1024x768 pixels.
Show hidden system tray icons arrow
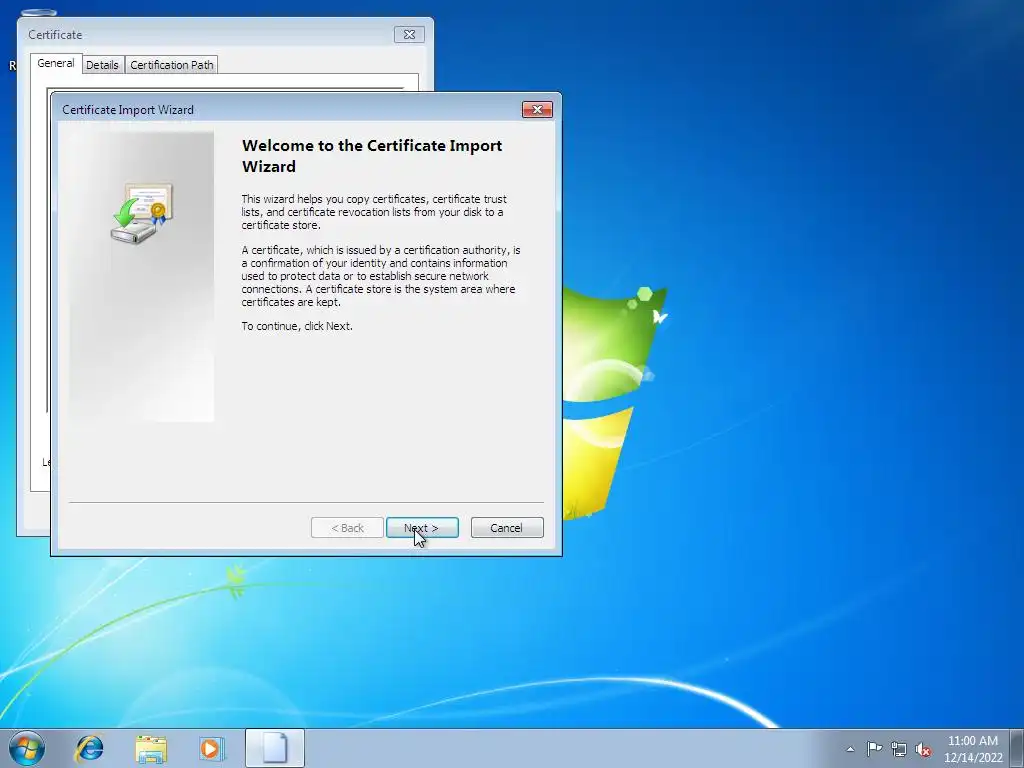pyautogui.click(x=850, y=749)
